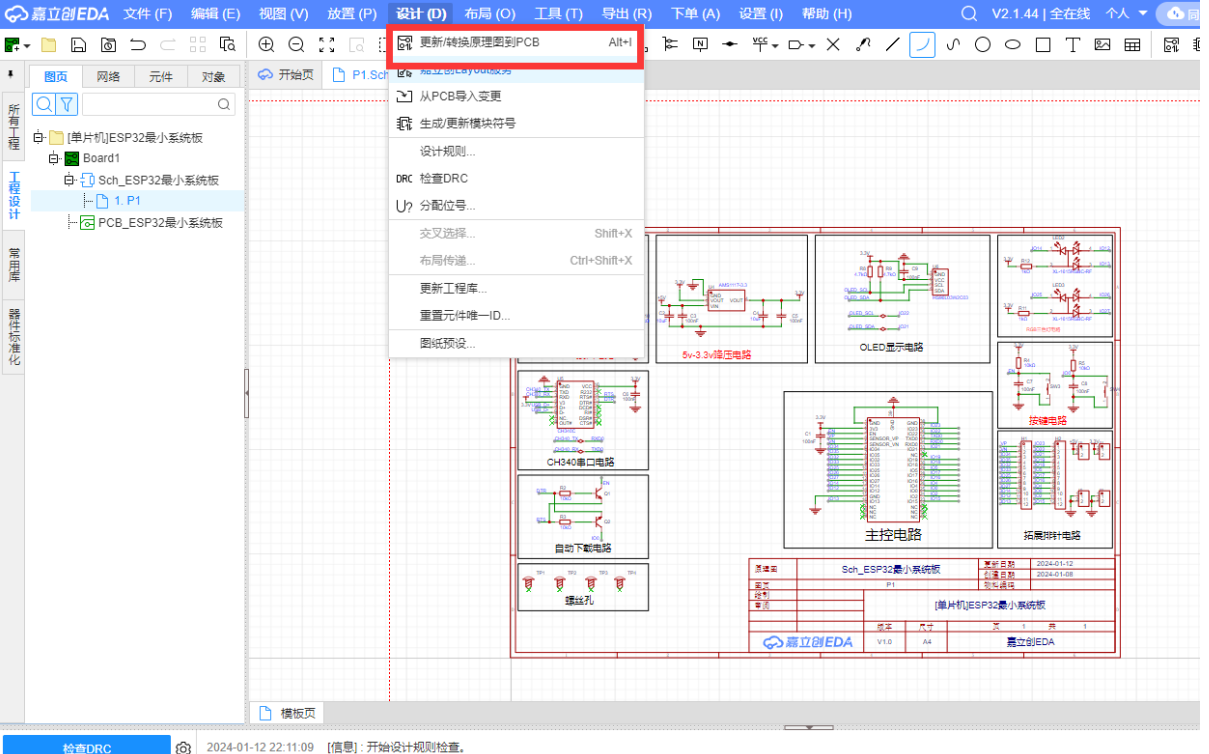
Task: Open the dropdown arrow beside new project icon
Action: 27,46
